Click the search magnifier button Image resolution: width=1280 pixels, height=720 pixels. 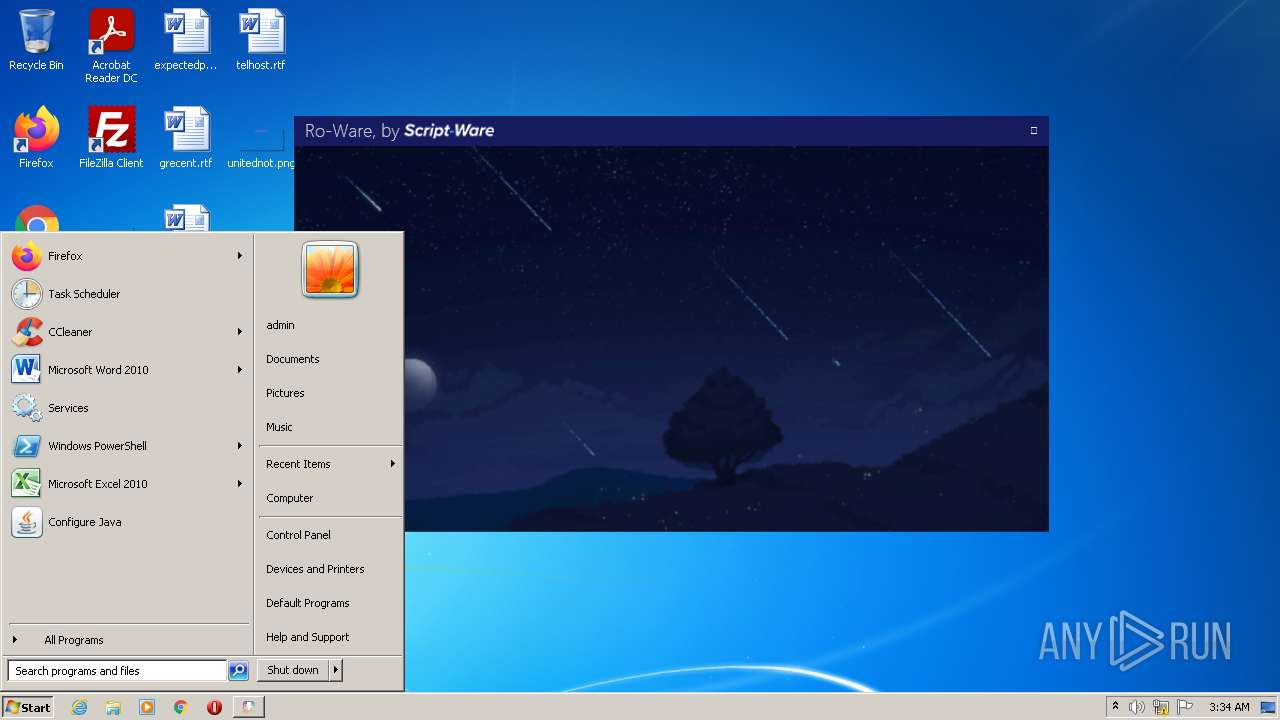(x=238, y=671)
